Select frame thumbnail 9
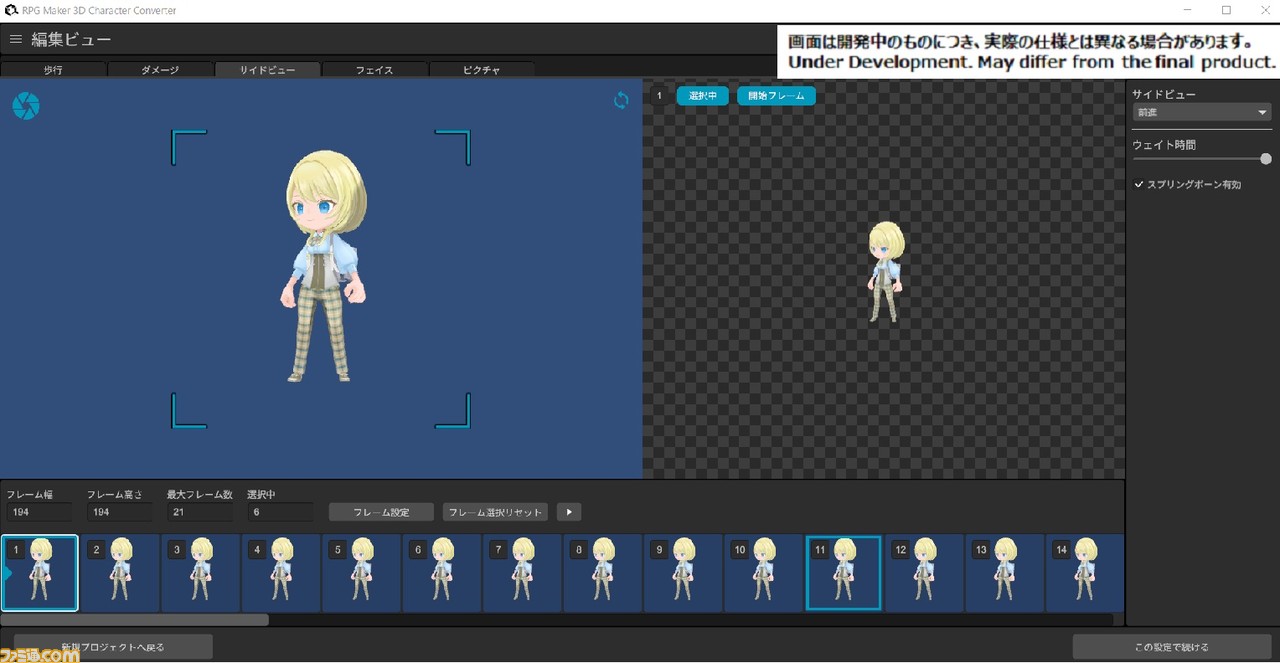1280x663 pixels. 683,573
